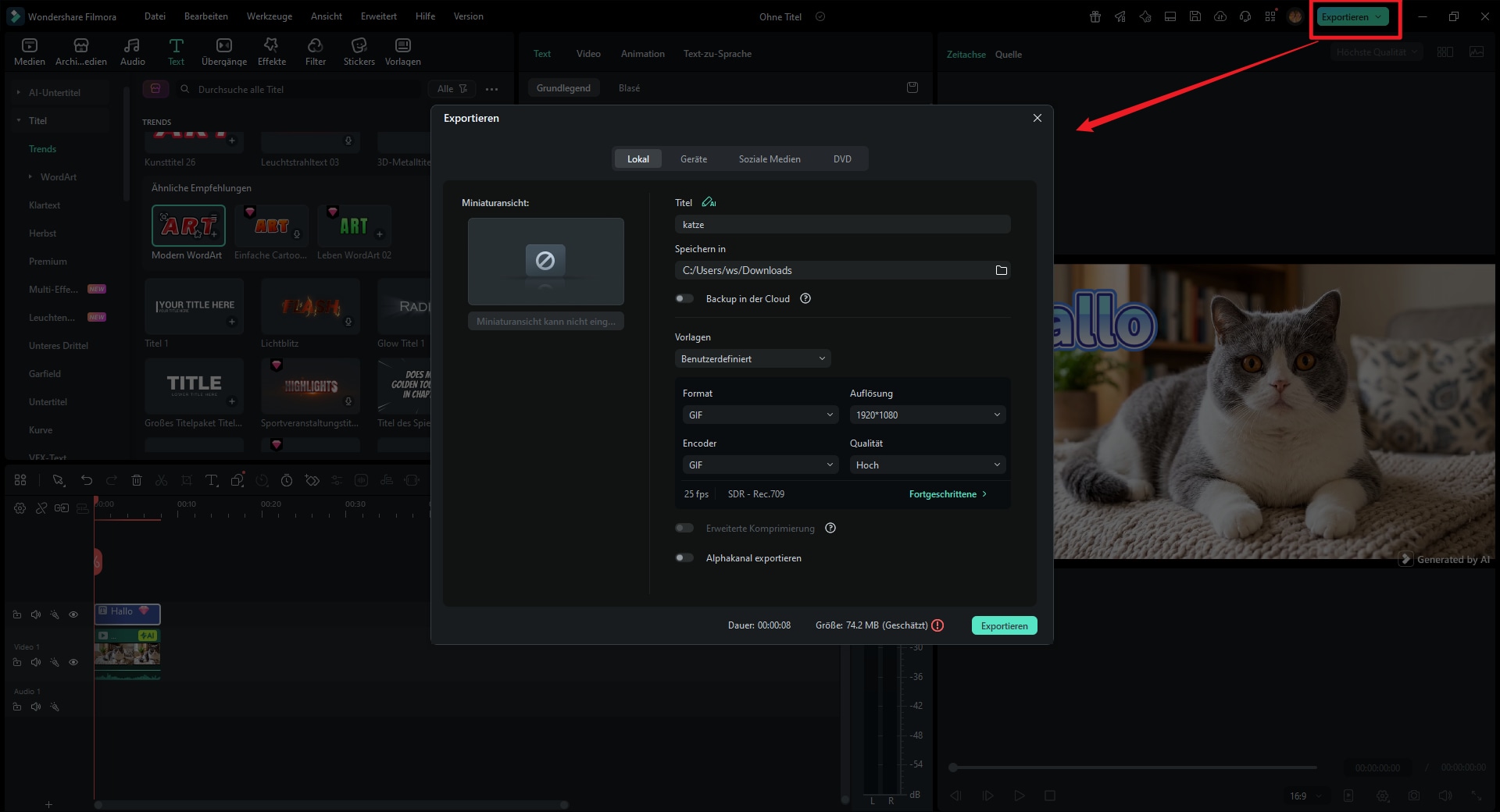The image size is (1500, 812).
Task: Open the Vorlagen Benutzerdefiniert dropdown
Action: [x=752, y=358]
